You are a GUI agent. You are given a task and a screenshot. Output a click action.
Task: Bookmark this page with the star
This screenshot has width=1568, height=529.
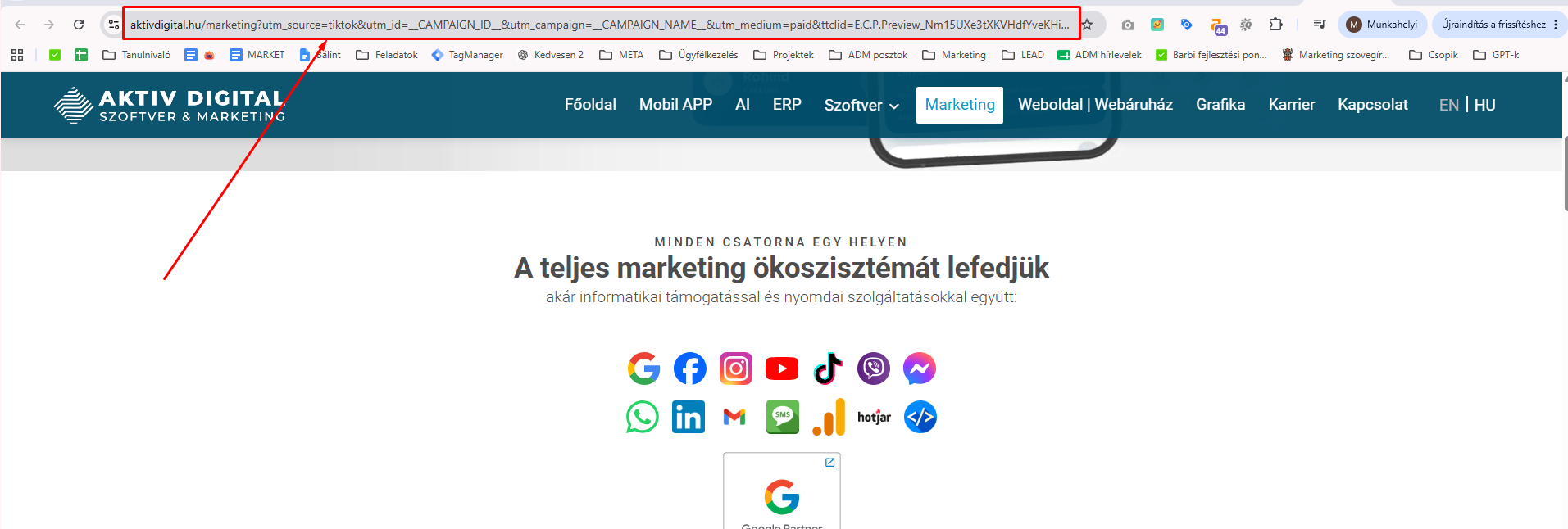pos(1087,25)
